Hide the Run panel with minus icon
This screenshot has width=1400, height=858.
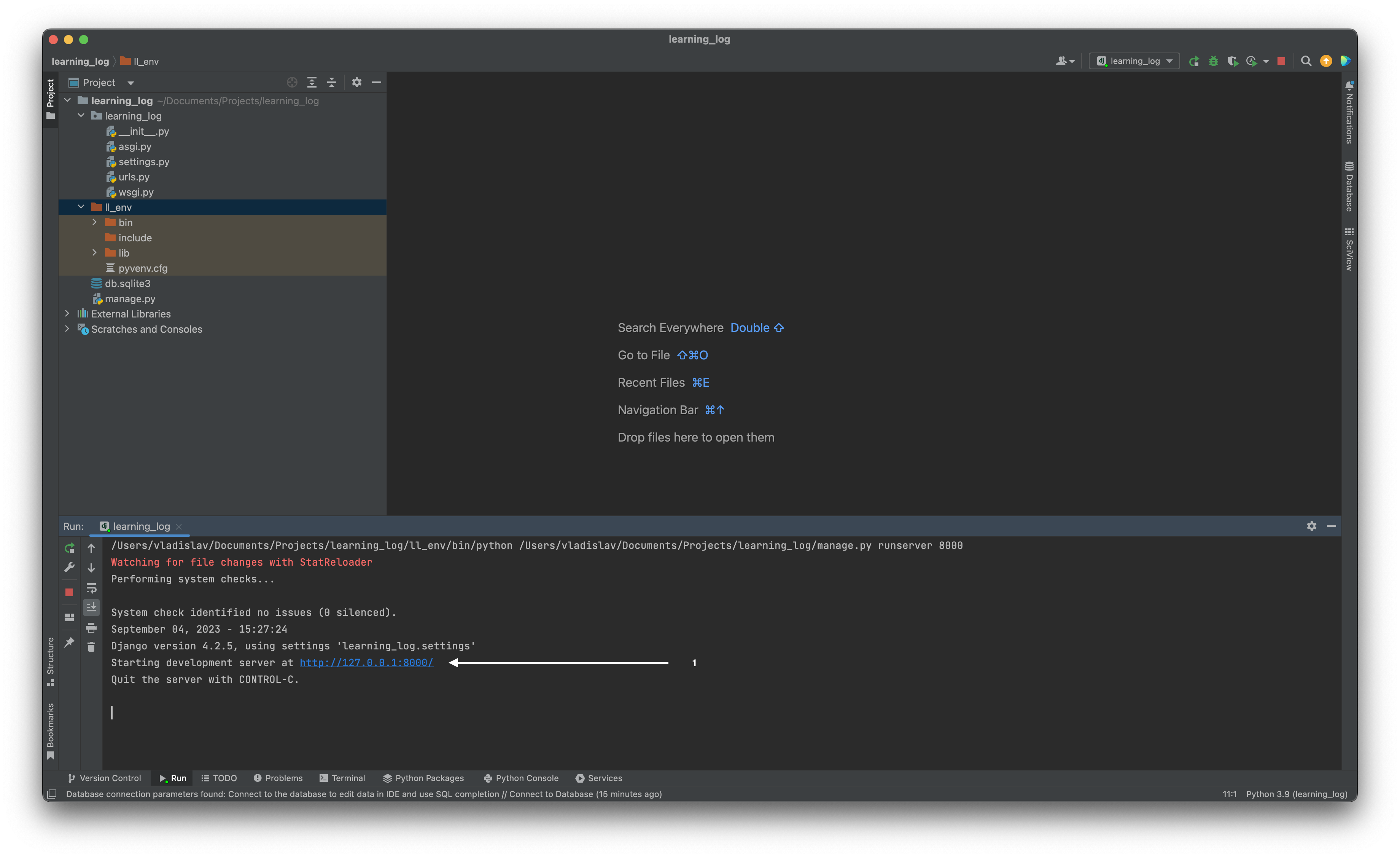1331,526
